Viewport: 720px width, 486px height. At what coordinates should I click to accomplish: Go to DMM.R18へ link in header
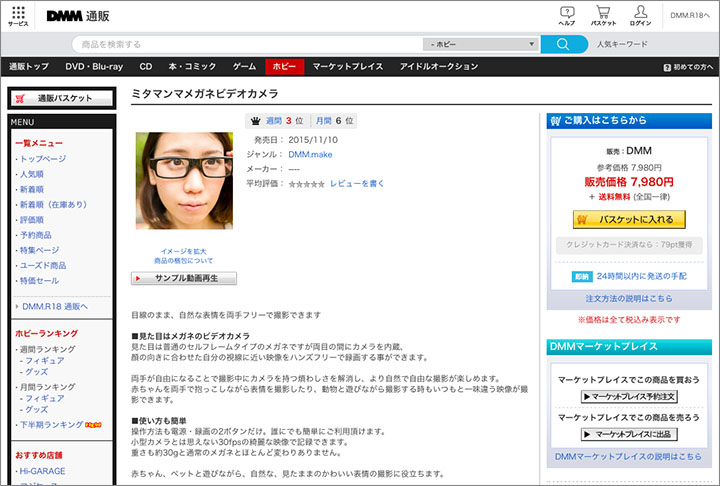click(690, 15)
